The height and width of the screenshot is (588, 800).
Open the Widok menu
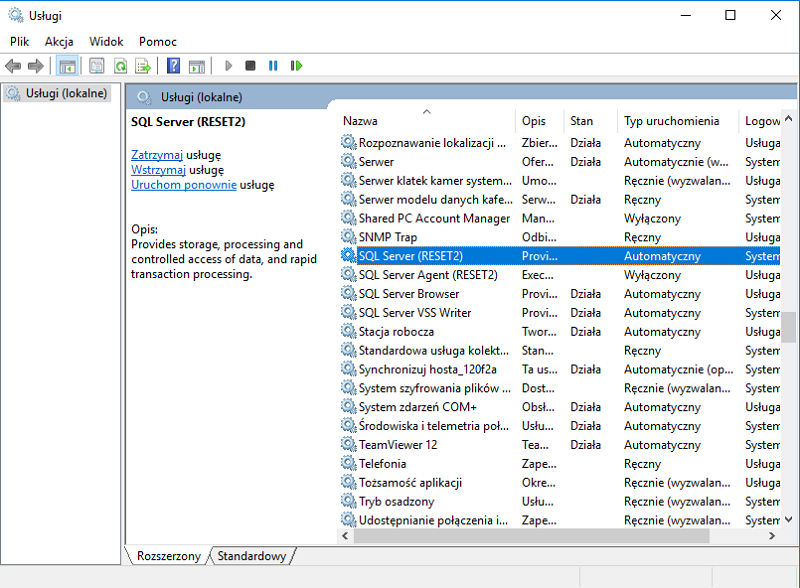click(x=106, y=41)
